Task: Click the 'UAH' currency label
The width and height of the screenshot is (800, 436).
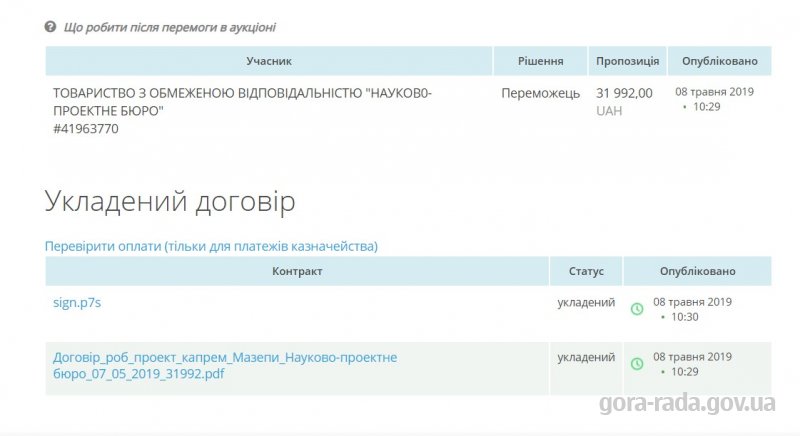Action: click(x=609, y=111)
